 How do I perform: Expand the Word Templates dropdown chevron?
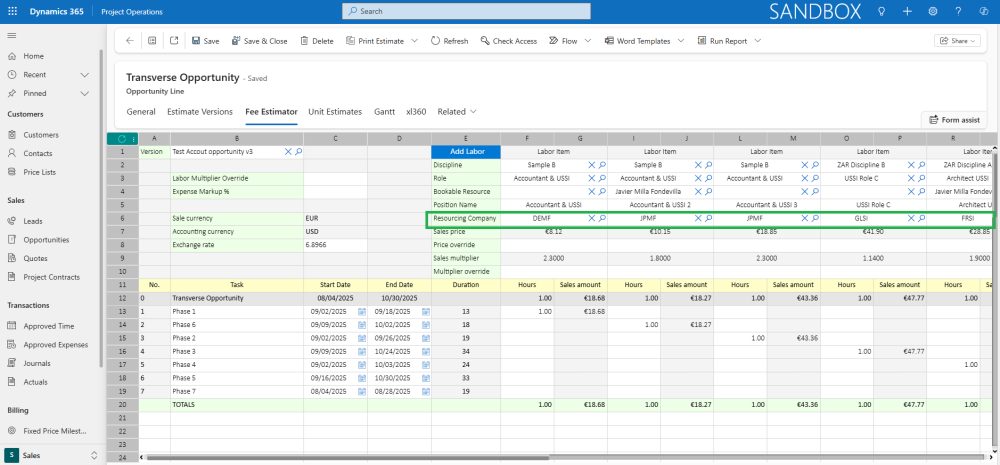(680, 41)
